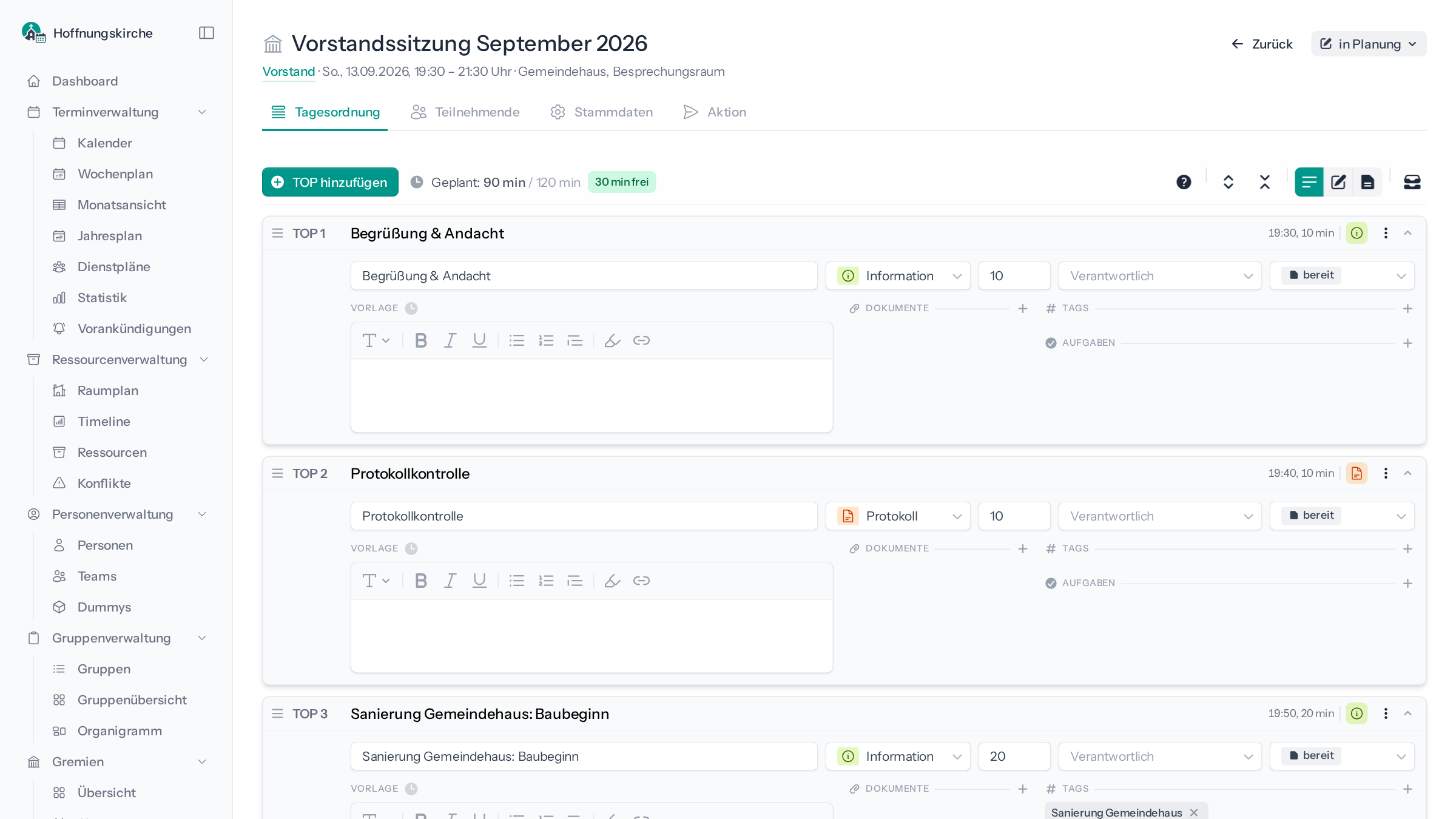
Task: Toggle the sidebar collapse icon
Action: click(x=206, y=33)
